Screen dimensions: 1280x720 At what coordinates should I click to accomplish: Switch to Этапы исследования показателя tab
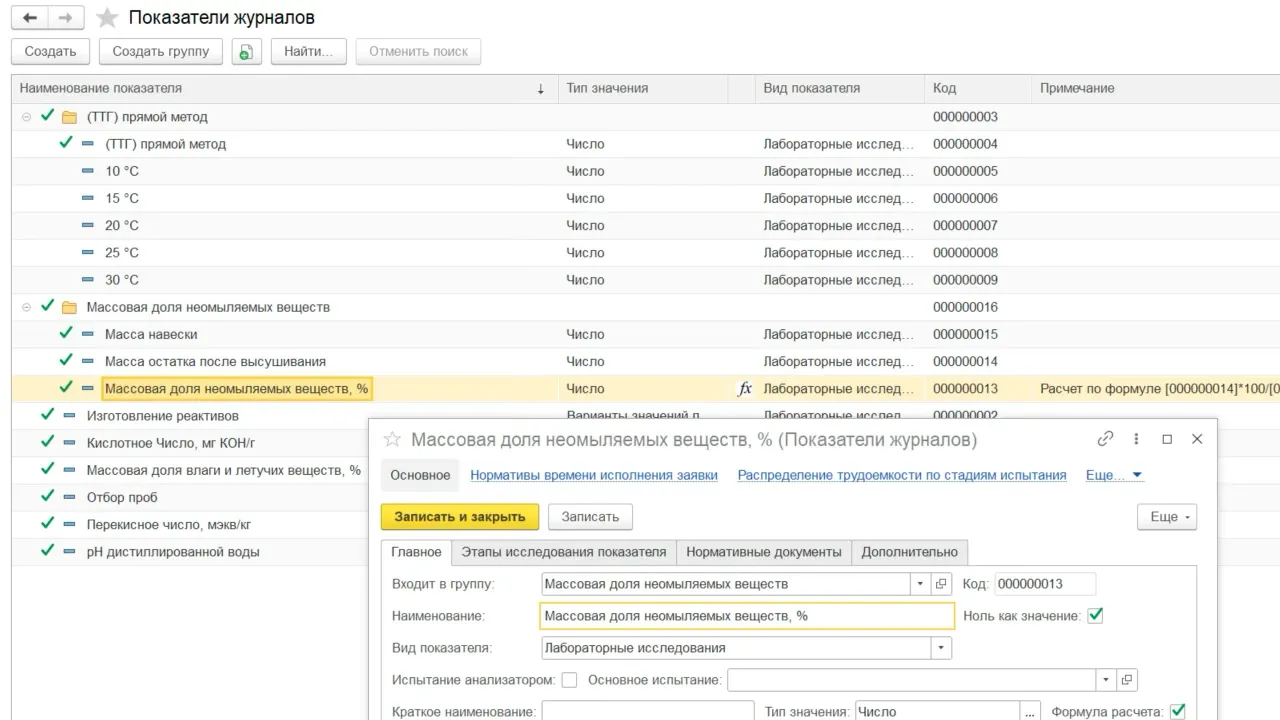coord(563,552)
